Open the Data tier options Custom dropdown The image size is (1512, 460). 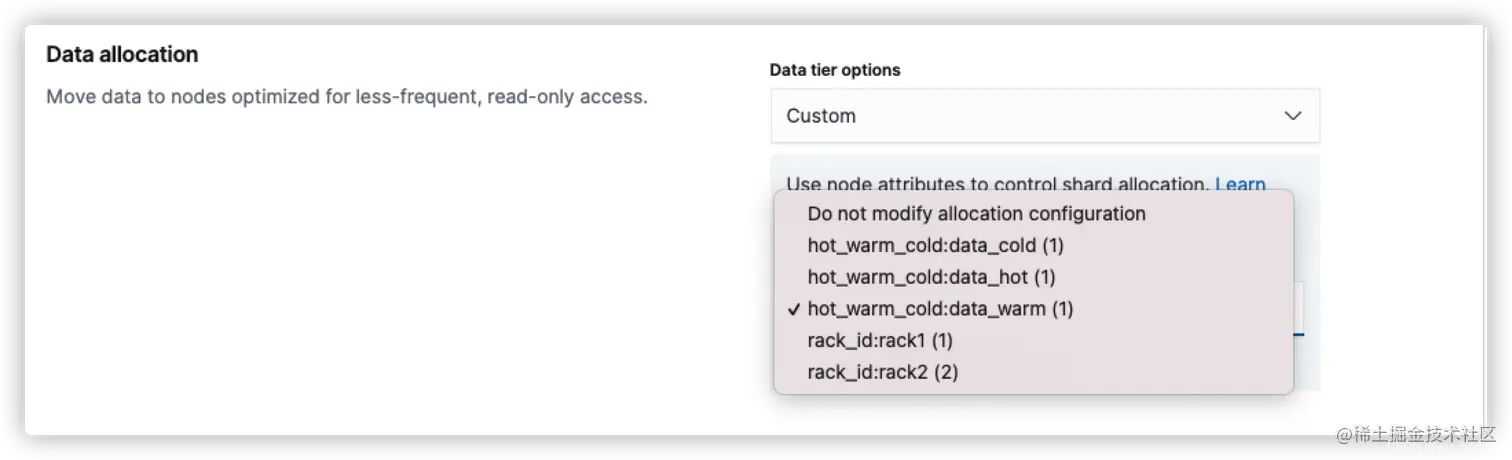point(1044,116)
